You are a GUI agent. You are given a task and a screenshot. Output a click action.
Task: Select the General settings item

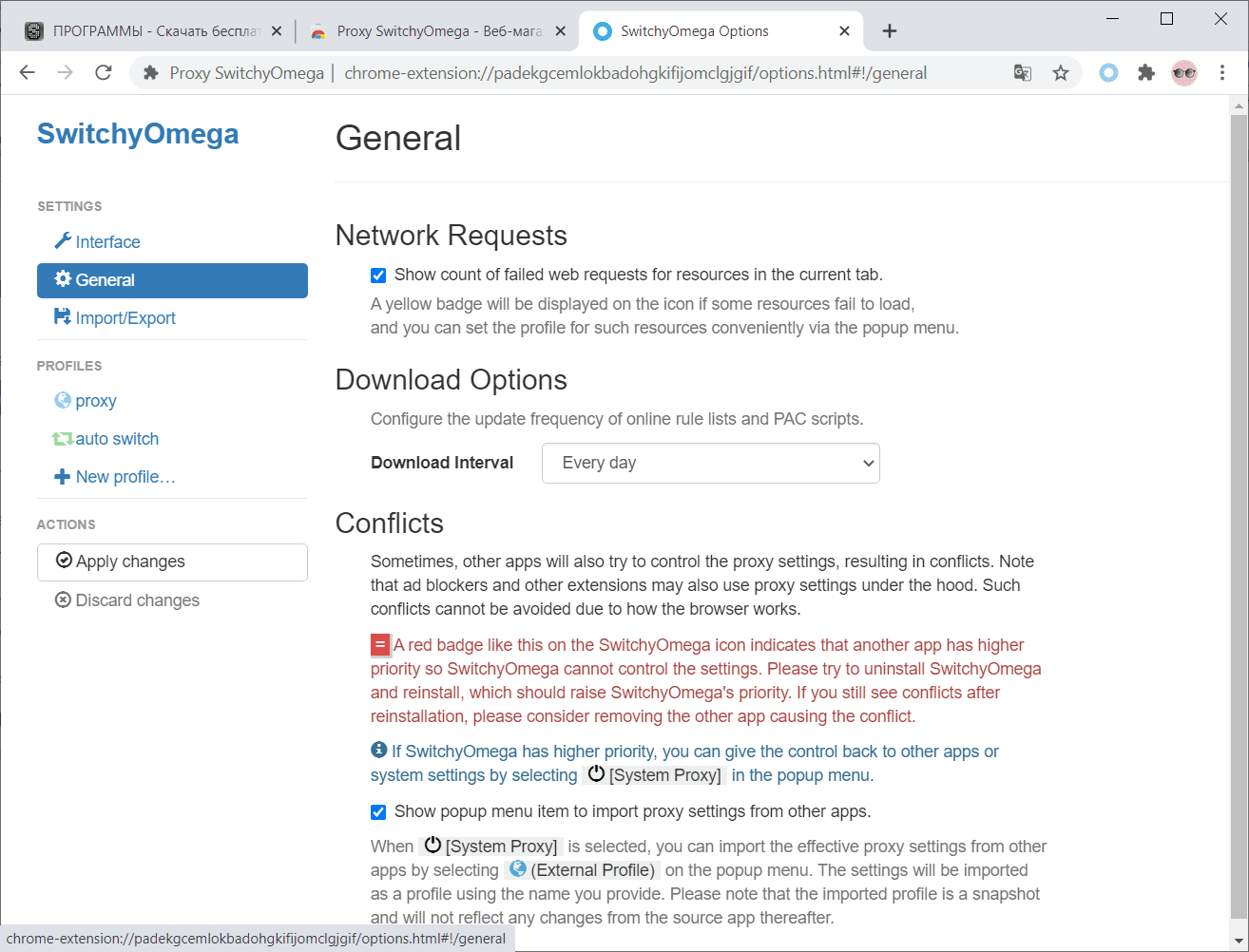(172, 280)
